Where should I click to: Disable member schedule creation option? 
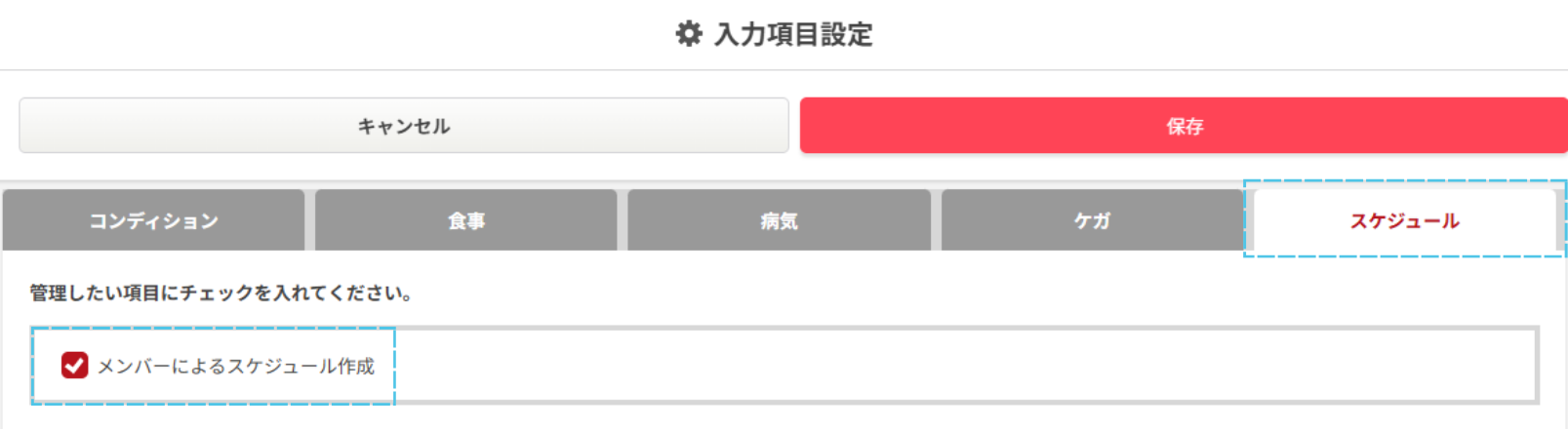(74, 366)
